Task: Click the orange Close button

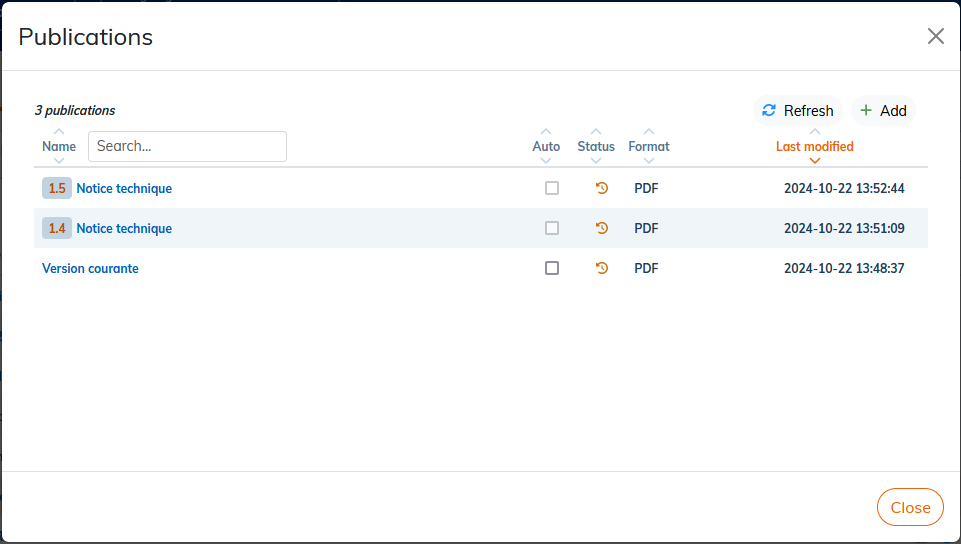Action: [910, 507]
